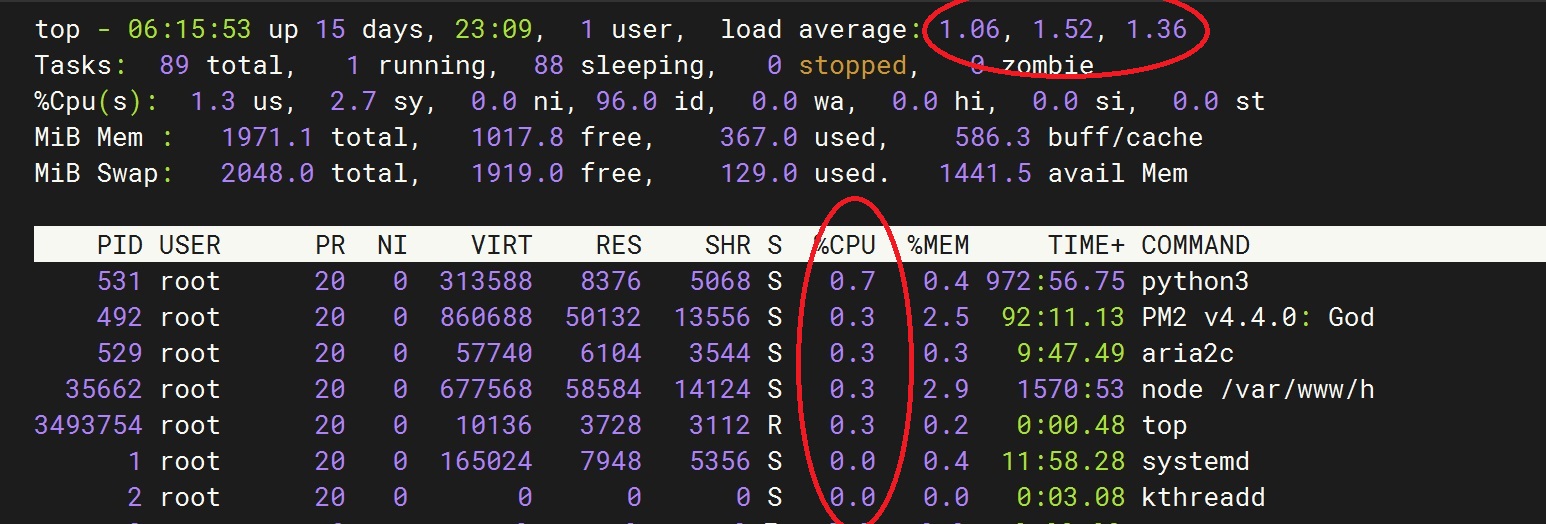
Task: Click the node /var/www/h command
Action: click(x=1257, y=390)
